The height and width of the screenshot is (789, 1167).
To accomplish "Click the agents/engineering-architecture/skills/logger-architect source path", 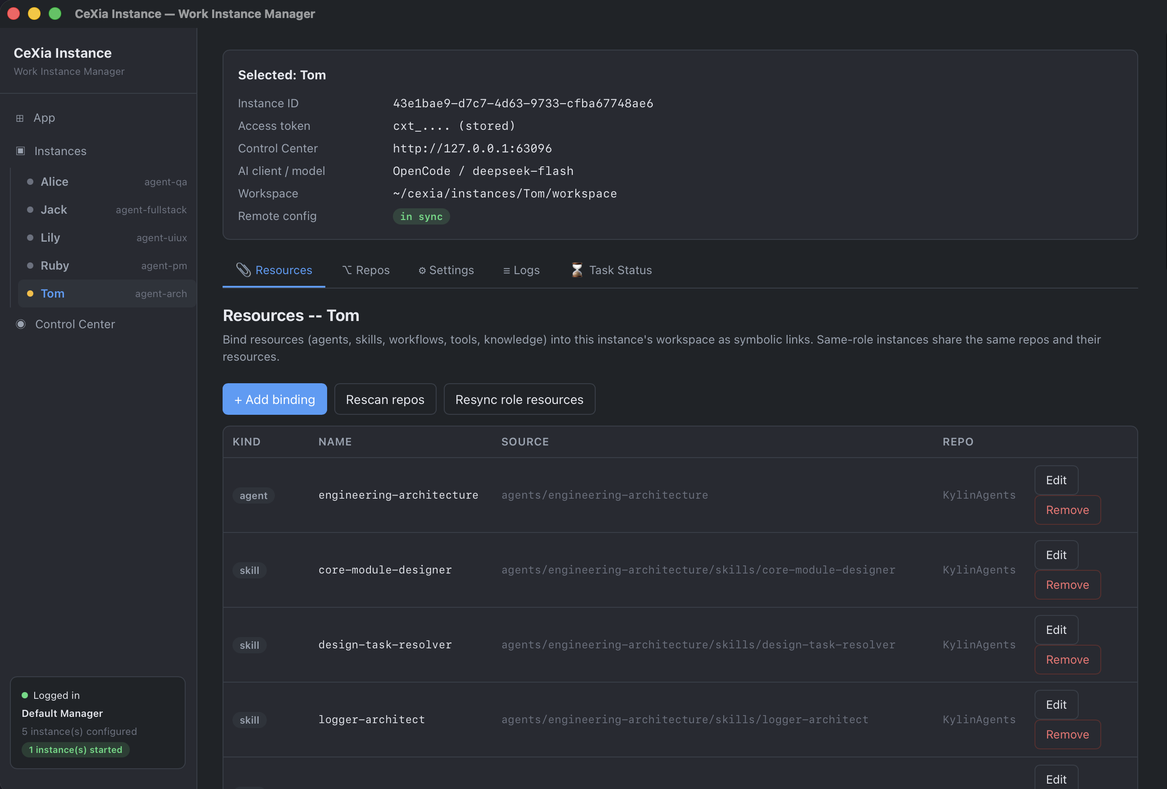I will (685, 720).
